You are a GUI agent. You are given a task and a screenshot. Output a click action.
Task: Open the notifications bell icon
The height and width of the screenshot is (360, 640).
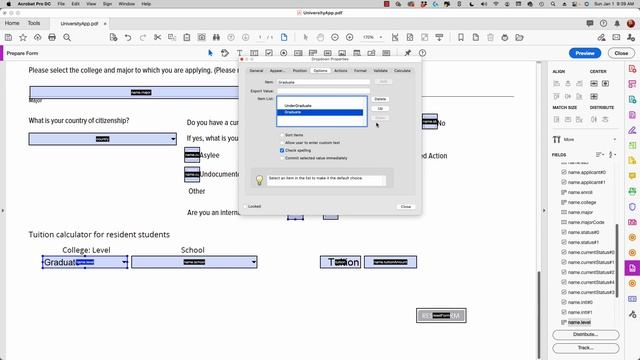tap(617, 24)
